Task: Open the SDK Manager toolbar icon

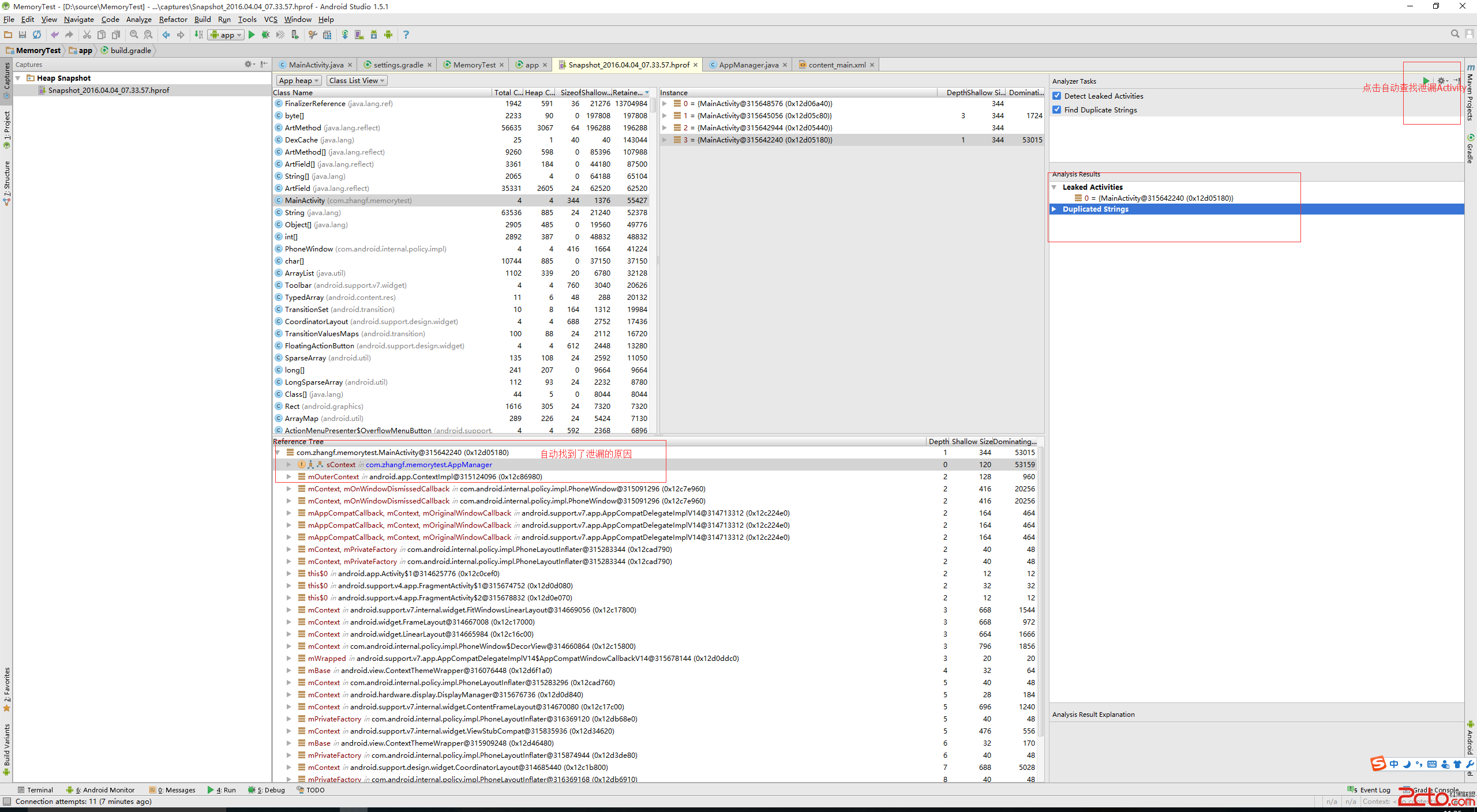Action: coord(374,35)
